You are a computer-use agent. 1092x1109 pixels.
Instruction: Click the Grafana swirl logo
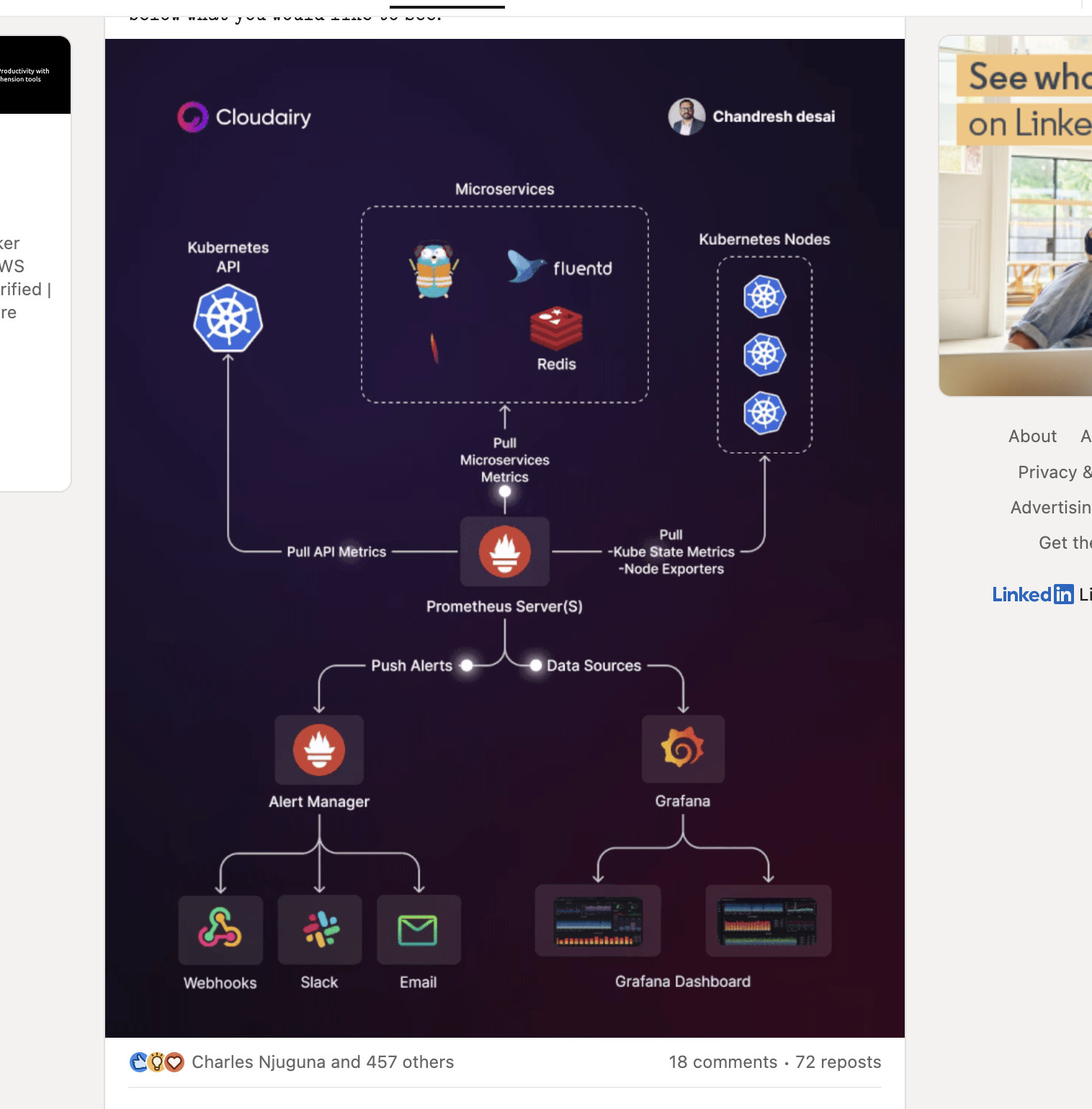point(683,748)
